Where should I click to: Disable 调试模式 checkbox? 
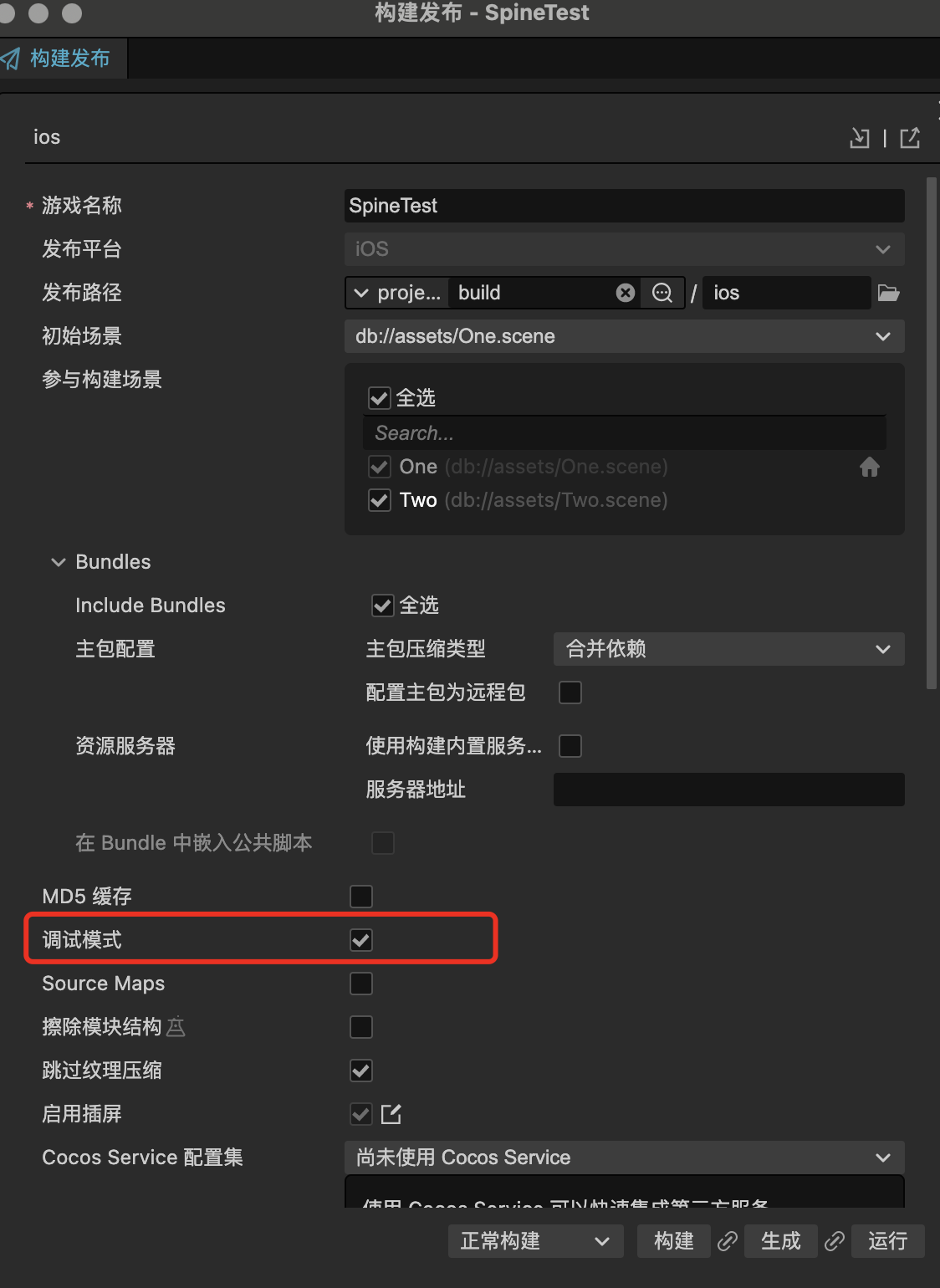[x=361, y=940]
